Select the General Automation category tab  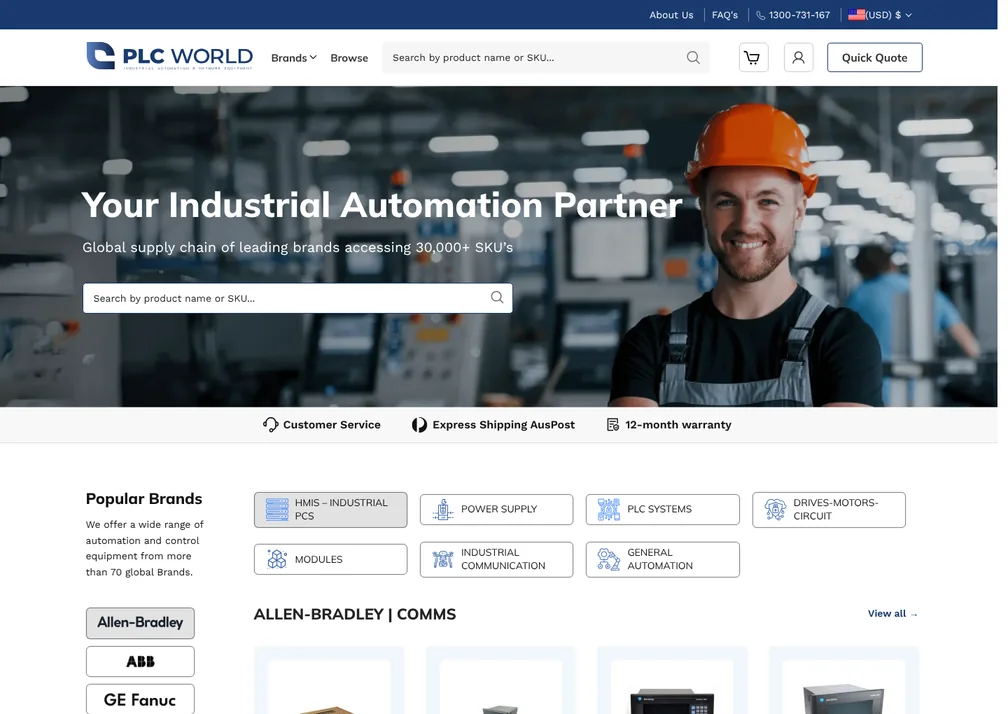[x=663, y=559]
